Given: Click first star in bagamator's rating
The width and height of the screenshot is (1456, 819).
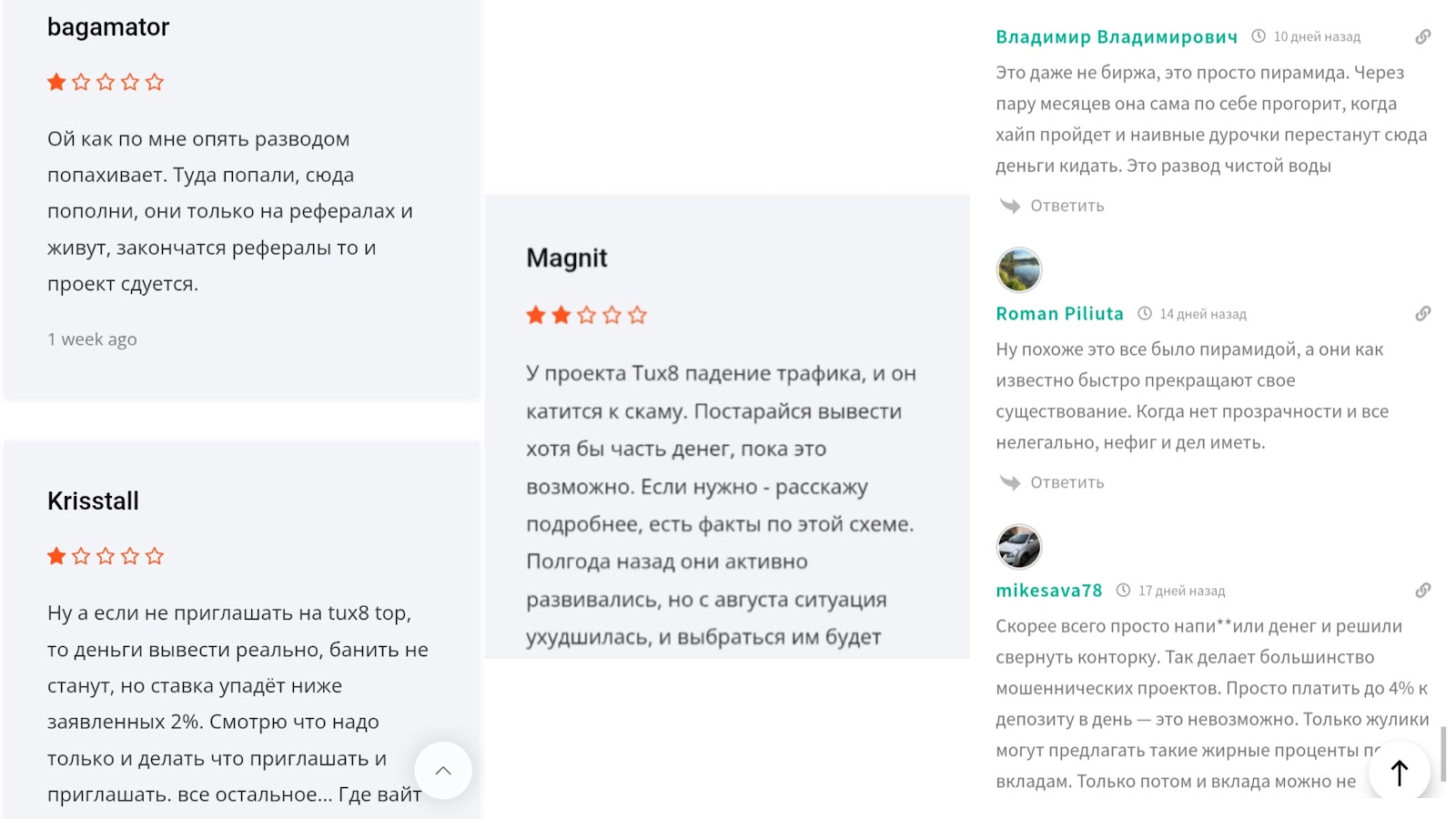Looking at the screenshot, I should tap(56, 82).
